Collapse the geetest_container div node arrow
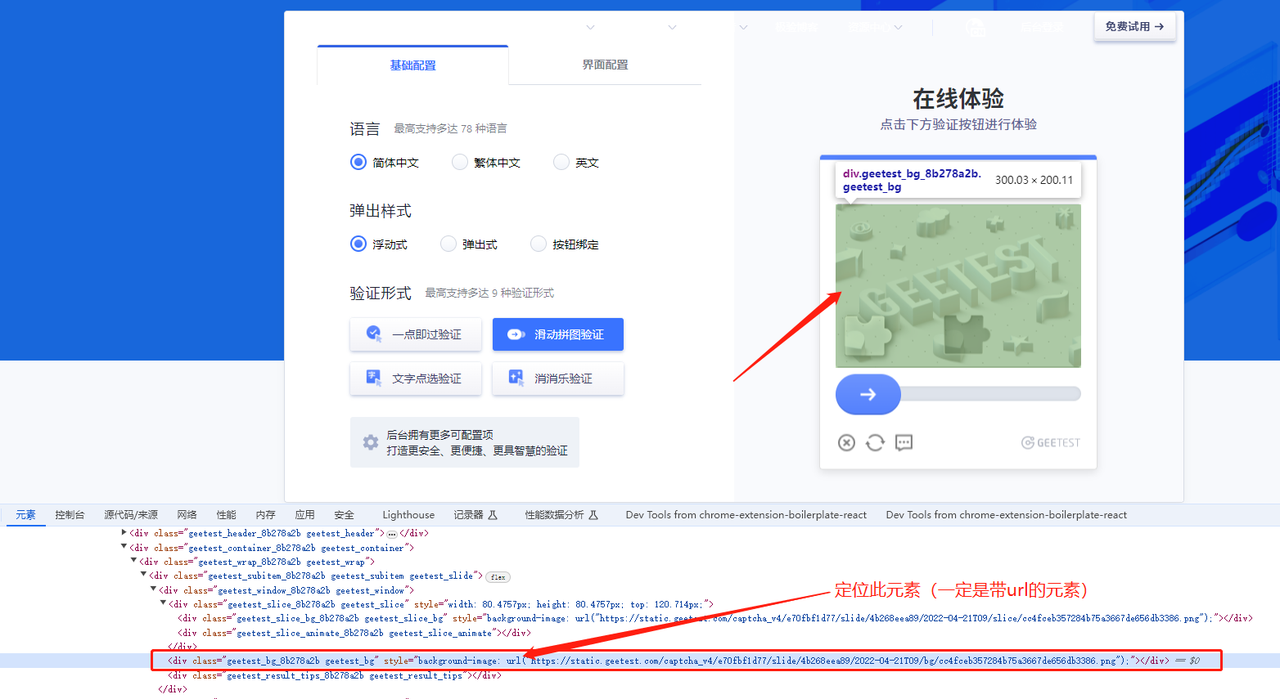 pos(125,548)
